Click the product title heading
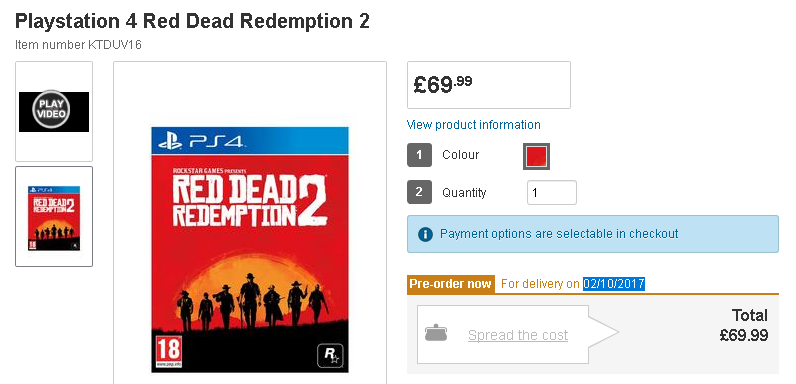Image resolution: width=796 pixels, height=384 pixels. [x=192, y=21]
